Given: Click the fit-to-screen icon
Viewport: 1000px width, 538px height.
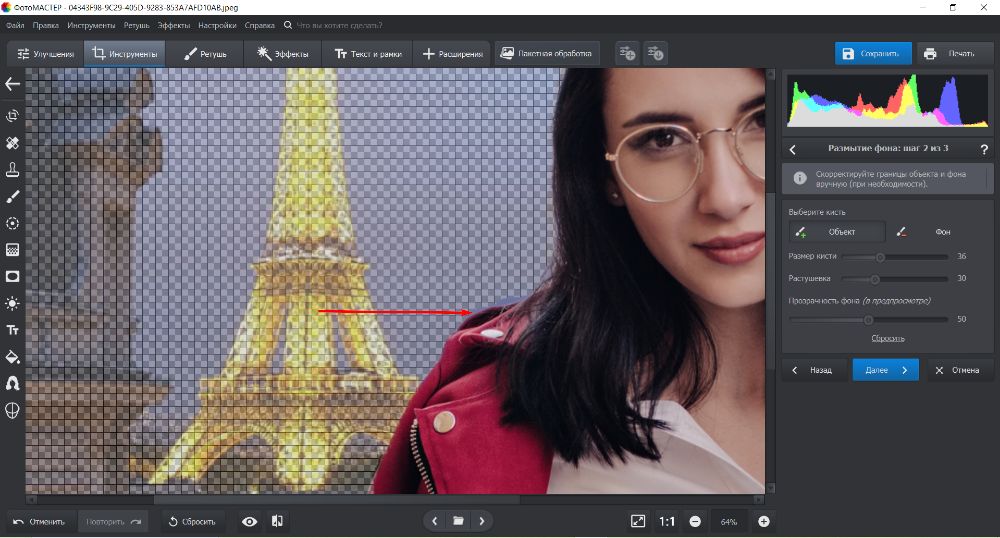Looking at the screenshot, I should [x=638, y=521].
